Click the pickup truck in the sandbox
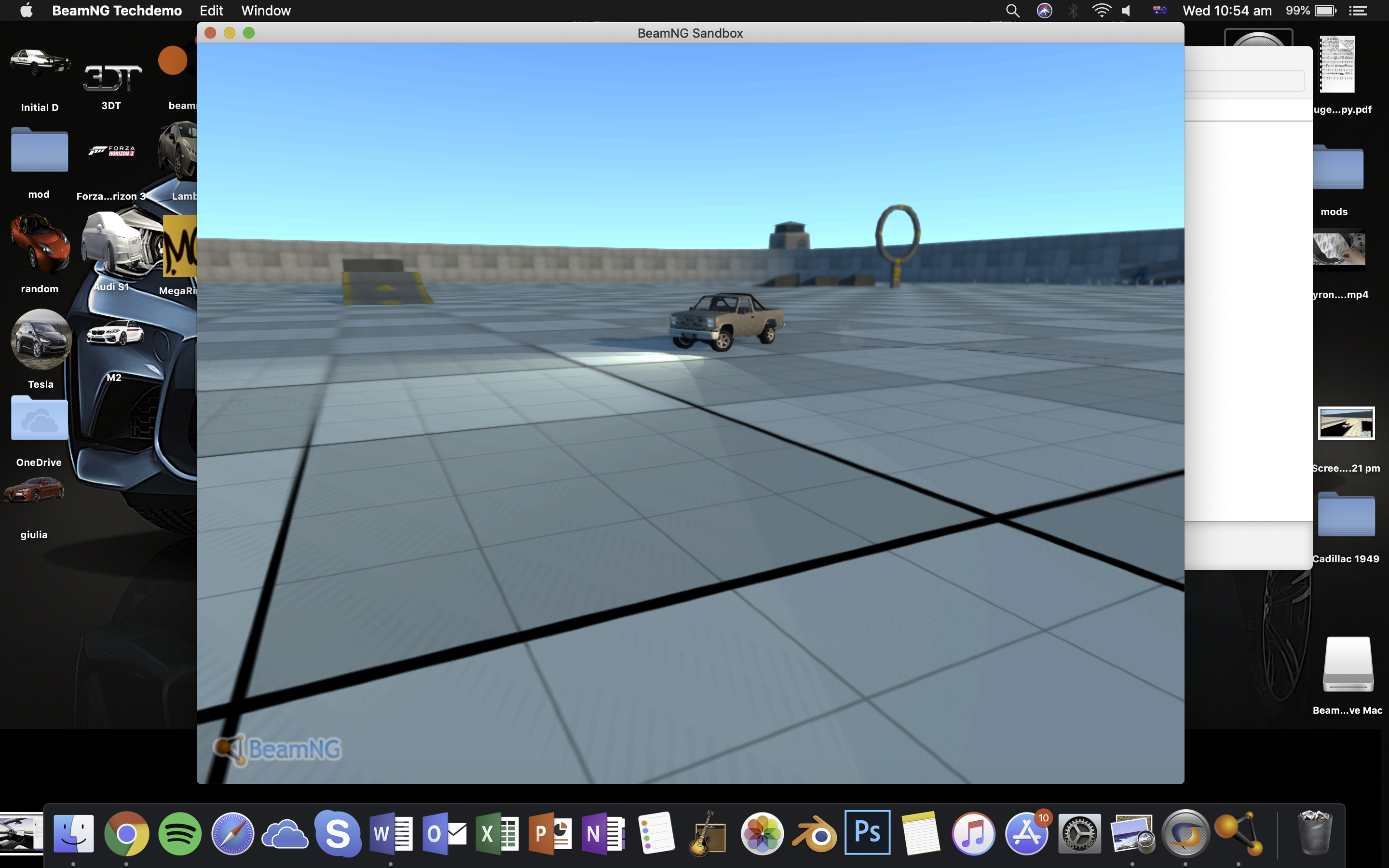The height and width of the screenshot is (868, 1389). click(x=727, y=322)
